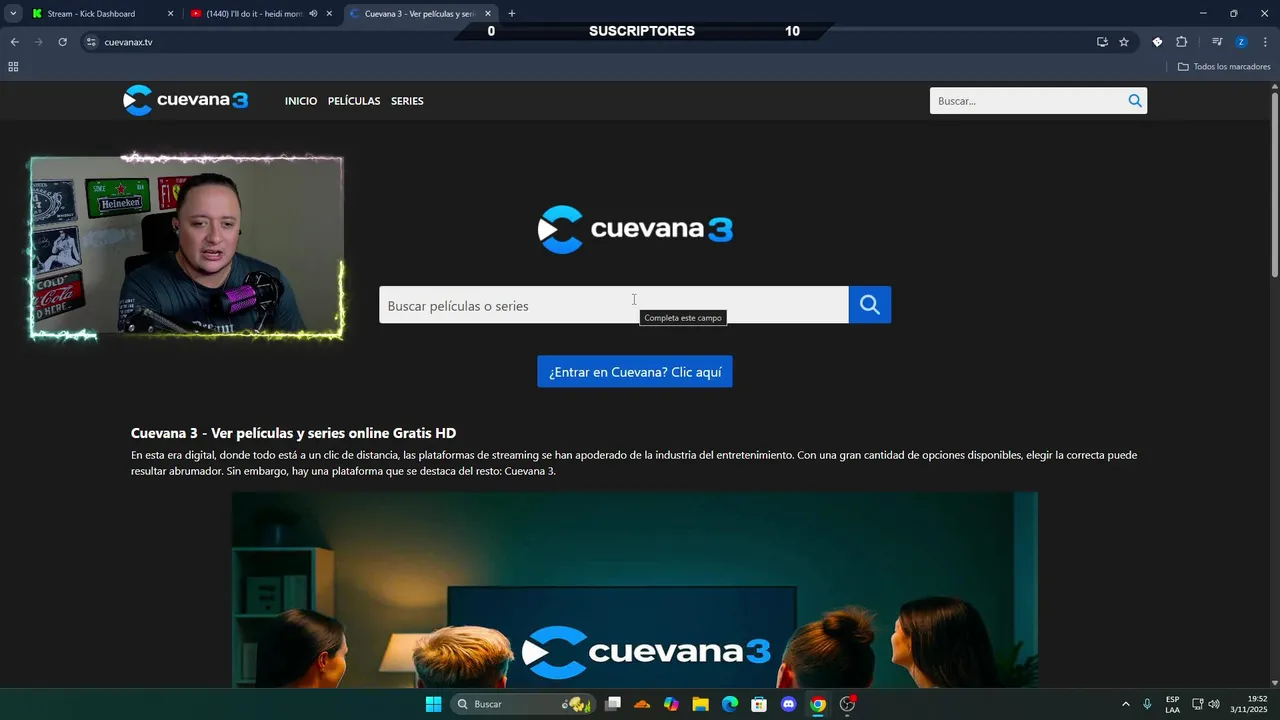Show hidden system tray icons
The image size is (1280, 720).
1125,704
